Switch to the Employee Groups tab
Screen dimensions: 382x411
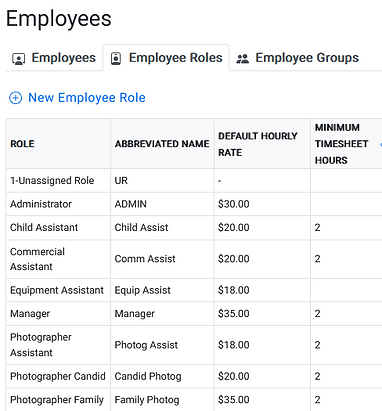(x=297, y=58)
